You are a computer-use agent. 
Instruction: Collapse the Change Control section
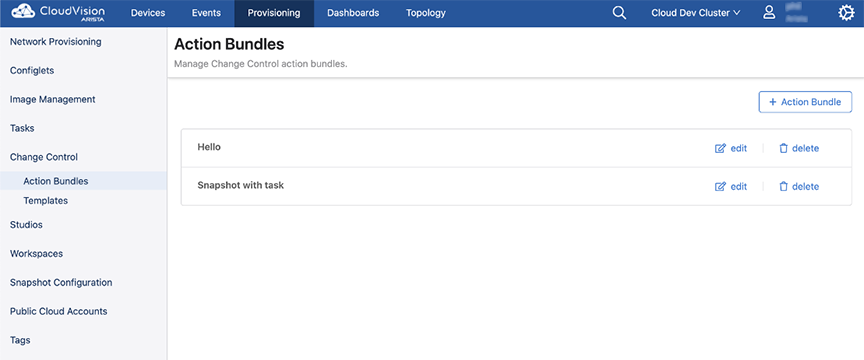(x=44, y=157)
